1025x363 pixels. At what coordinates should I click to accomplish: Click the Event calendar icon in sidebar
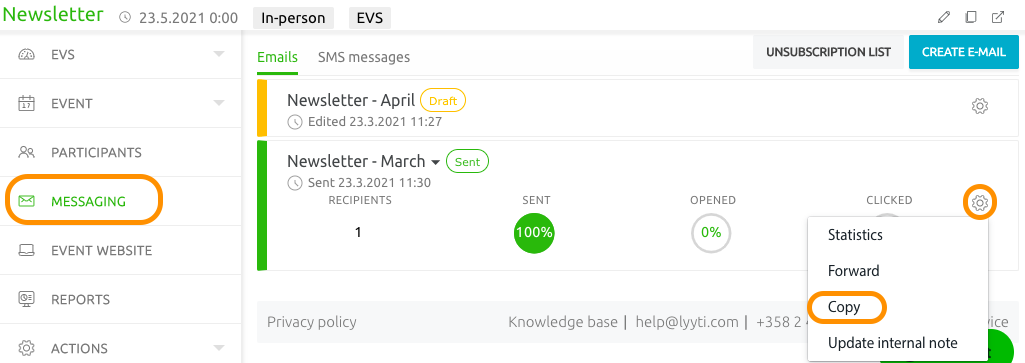click(27, 103)
